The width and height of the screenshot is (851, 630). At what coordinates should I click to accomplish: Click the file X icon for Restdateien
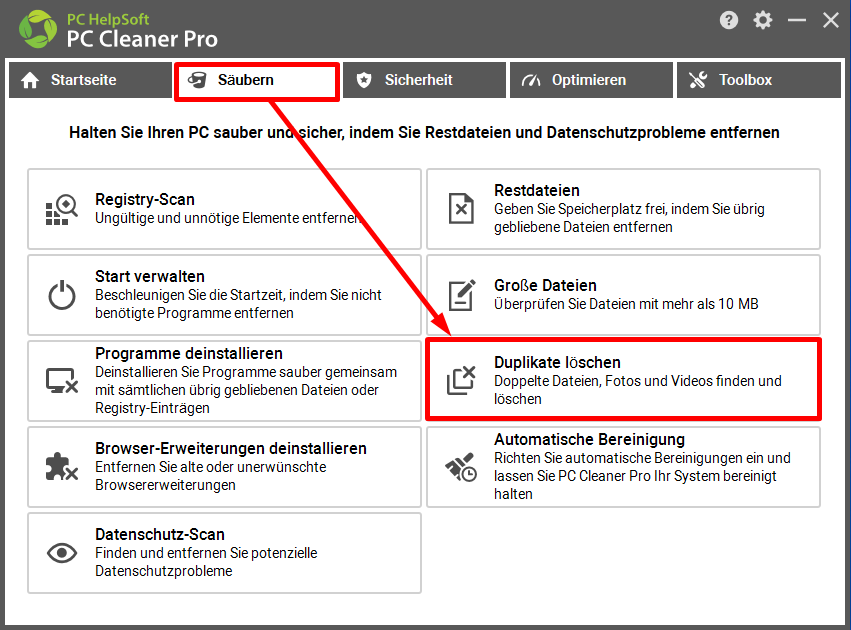coord(461,209)
